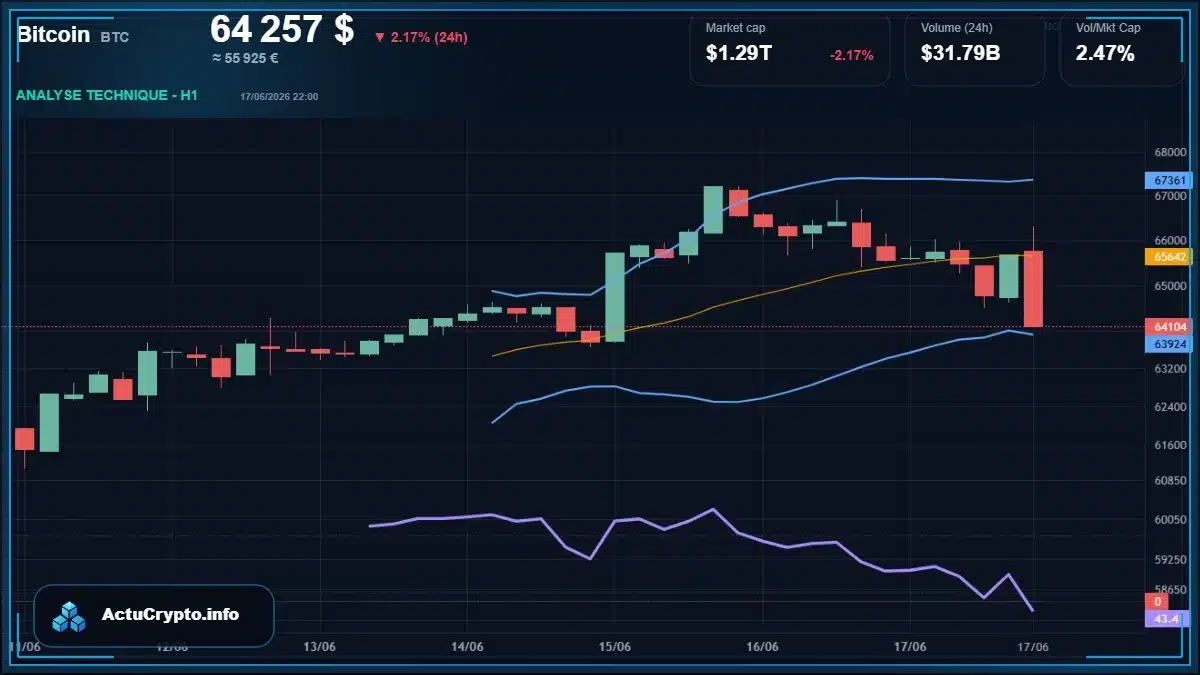
Task: Click the -2.17% market cap change
Action: 852,55
